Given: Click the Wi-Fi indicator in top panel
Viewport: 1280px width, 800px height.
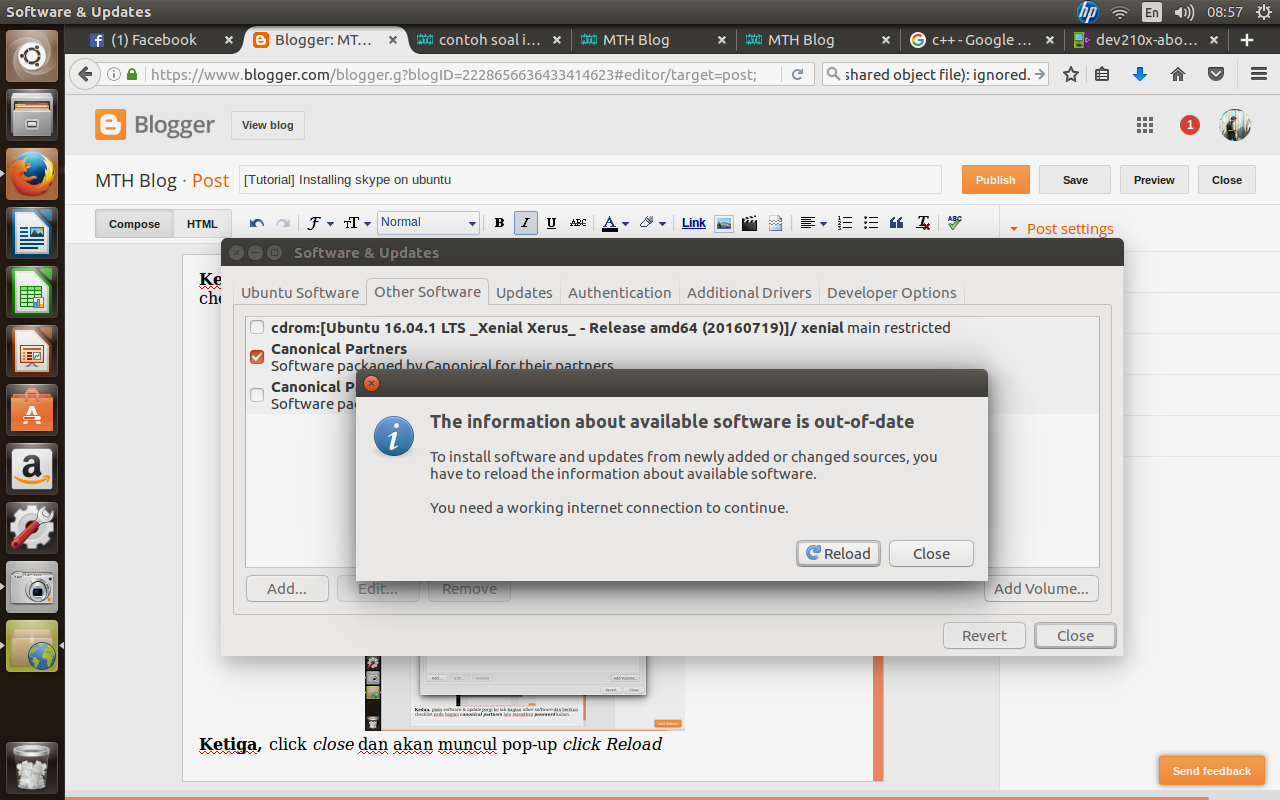Looking at the screenshot, I should (1120, 12).
